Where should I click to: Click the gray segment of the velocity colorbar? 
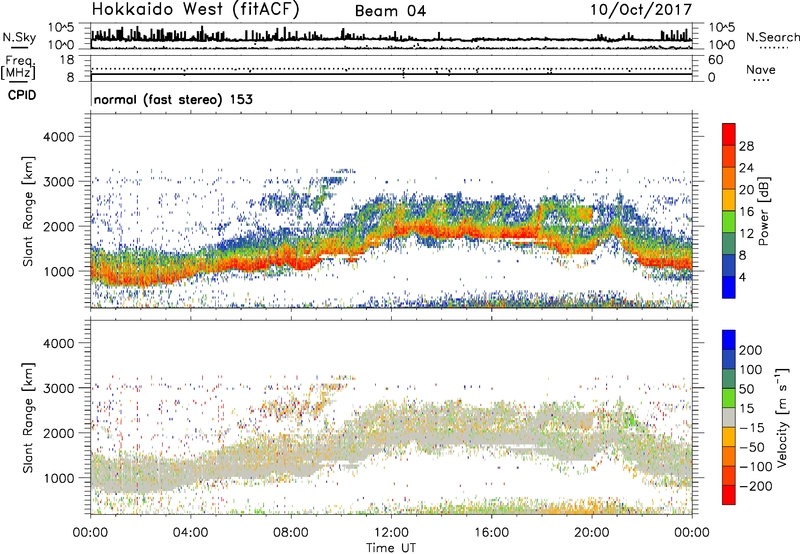pos(729,418)
